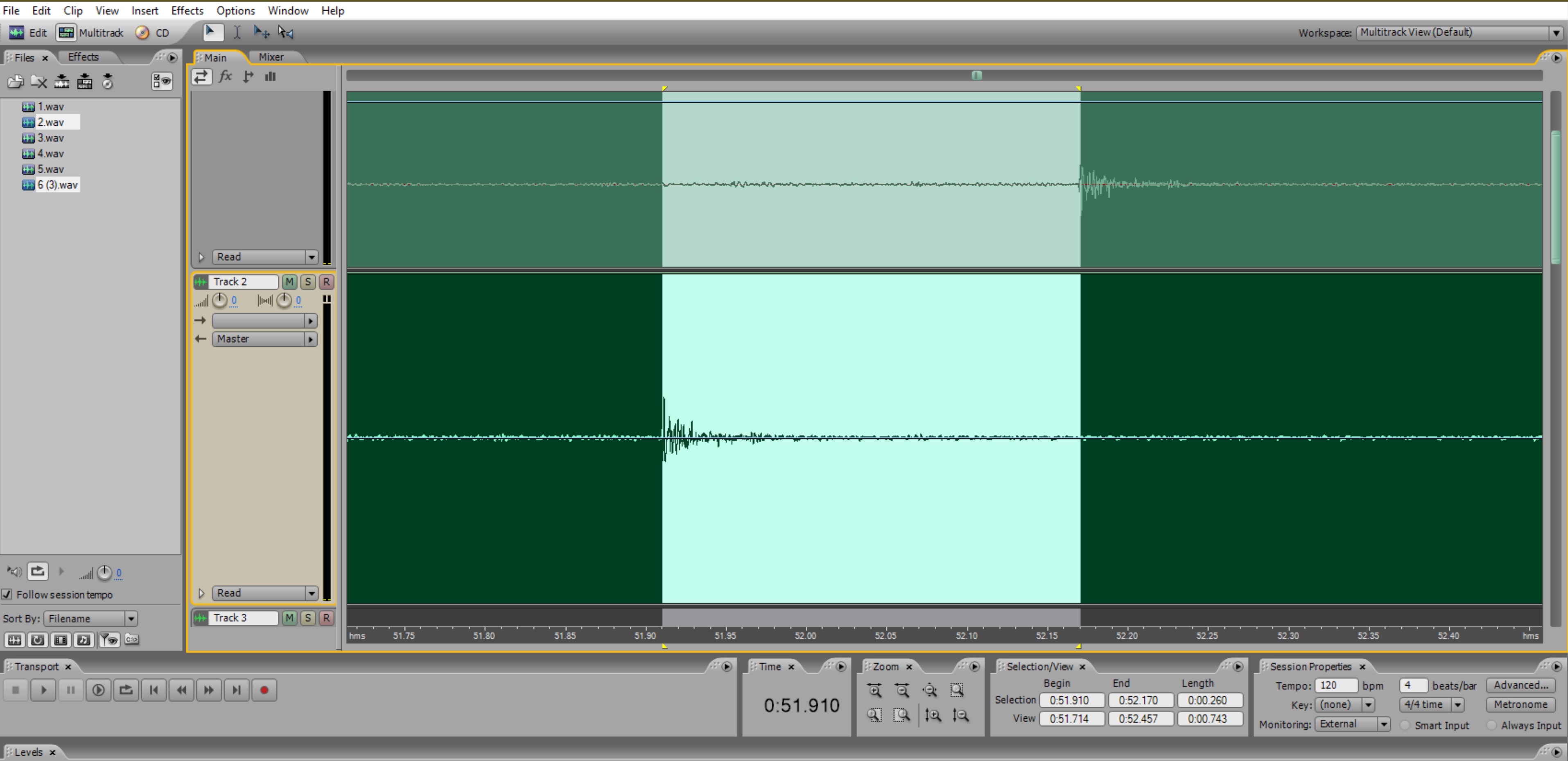Switch to the Mixer tab
Screen dimensions: 1568x761
point(271,56)
